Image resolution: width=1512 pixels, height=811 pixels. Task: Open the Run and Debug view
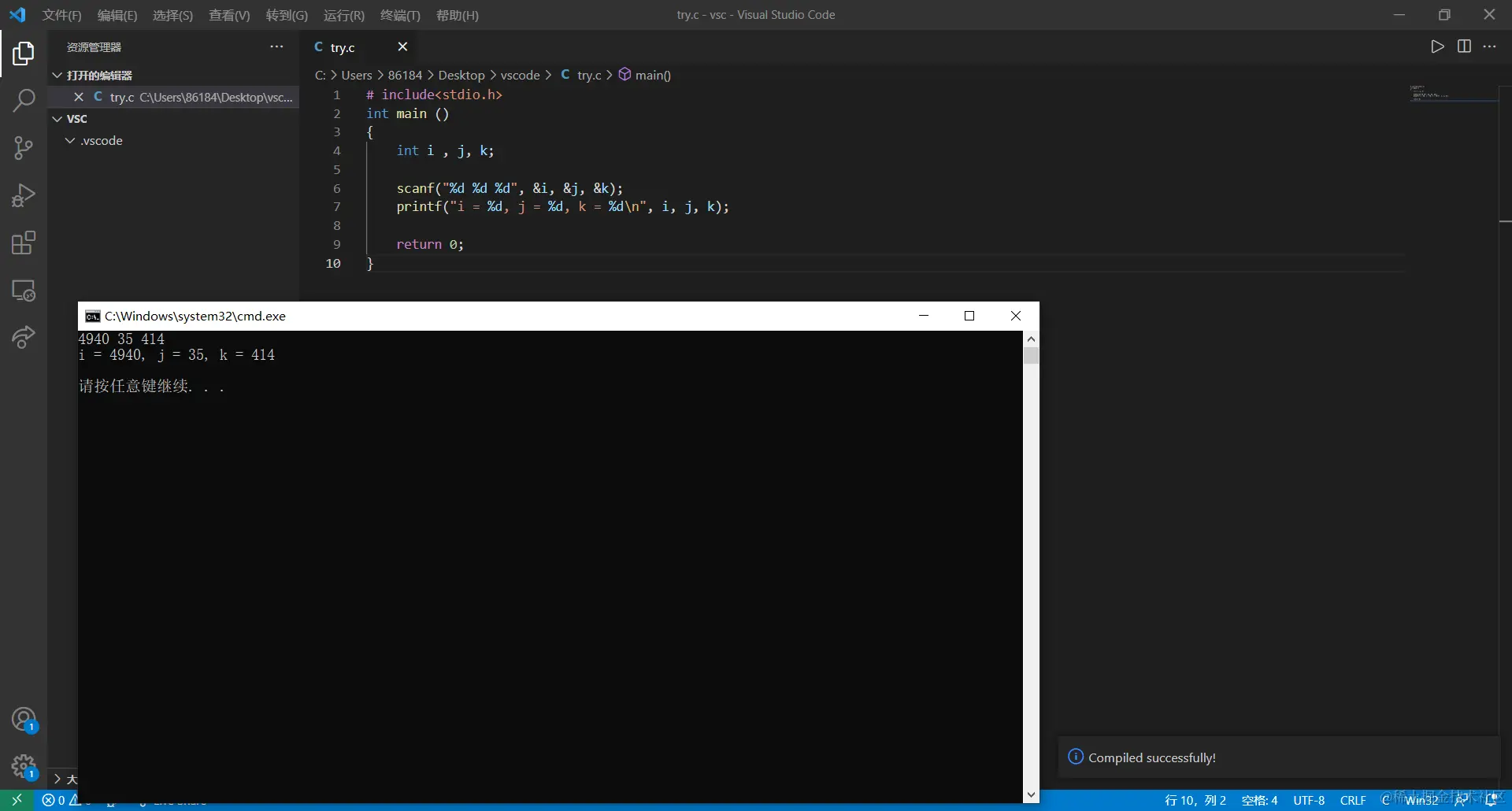coord(24,195)
